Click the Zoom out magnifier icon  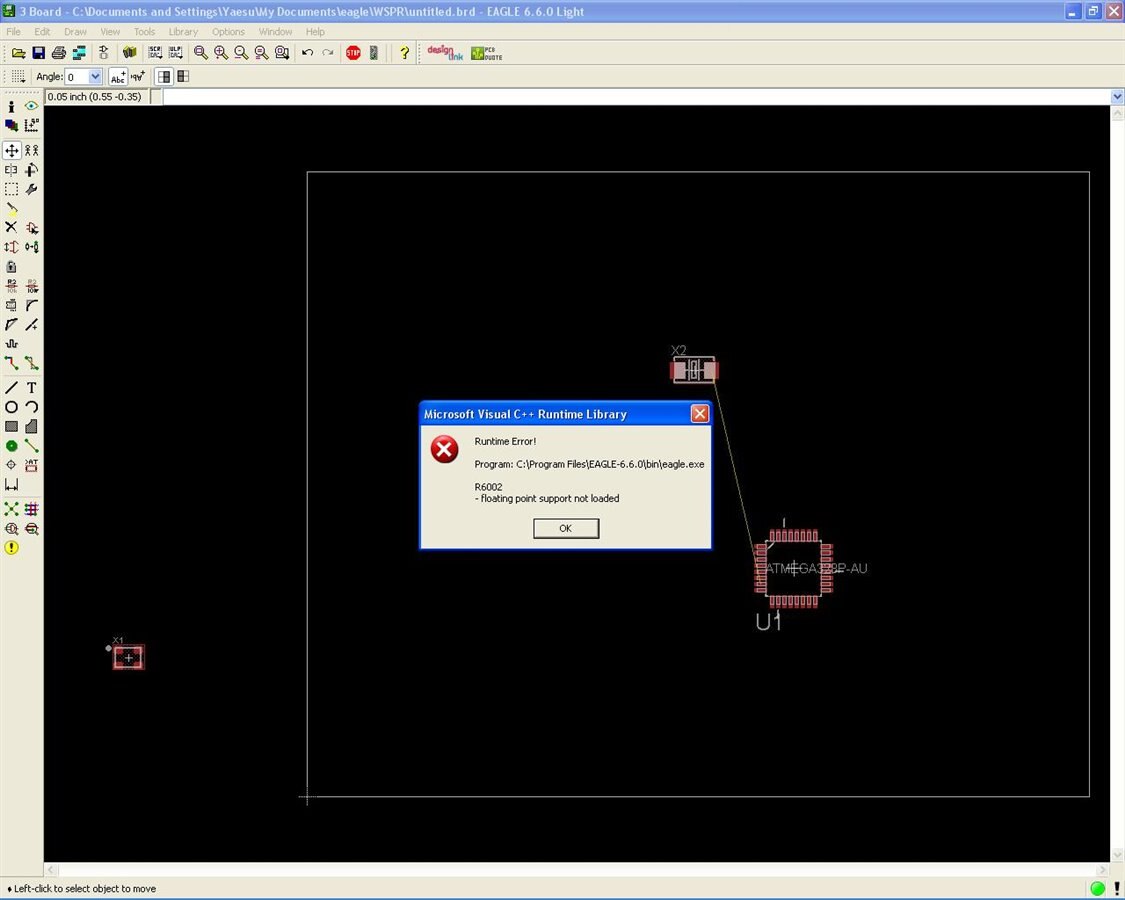click(x=241, y=53)
